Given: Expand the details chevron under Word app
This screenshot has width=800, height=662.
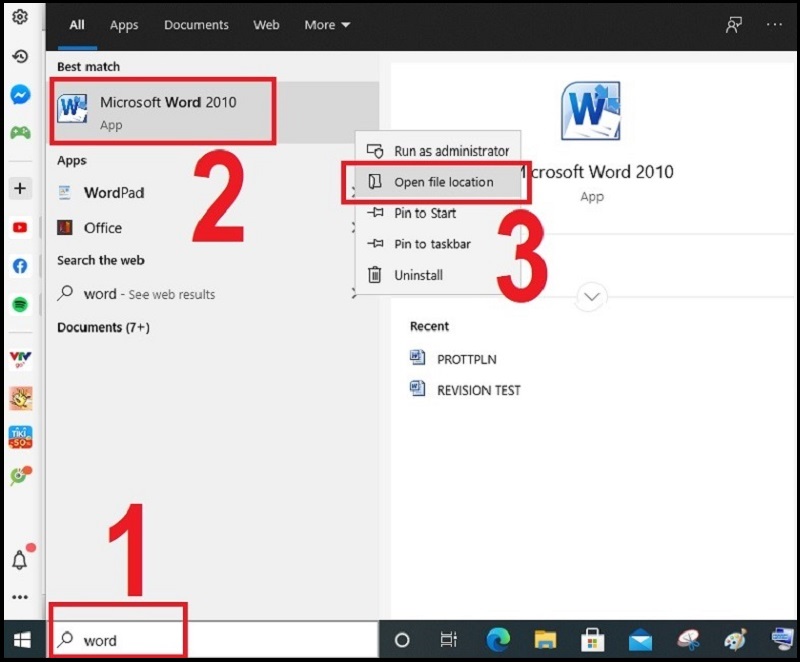Looking at the screenshot, I should [x=592, y=297].
